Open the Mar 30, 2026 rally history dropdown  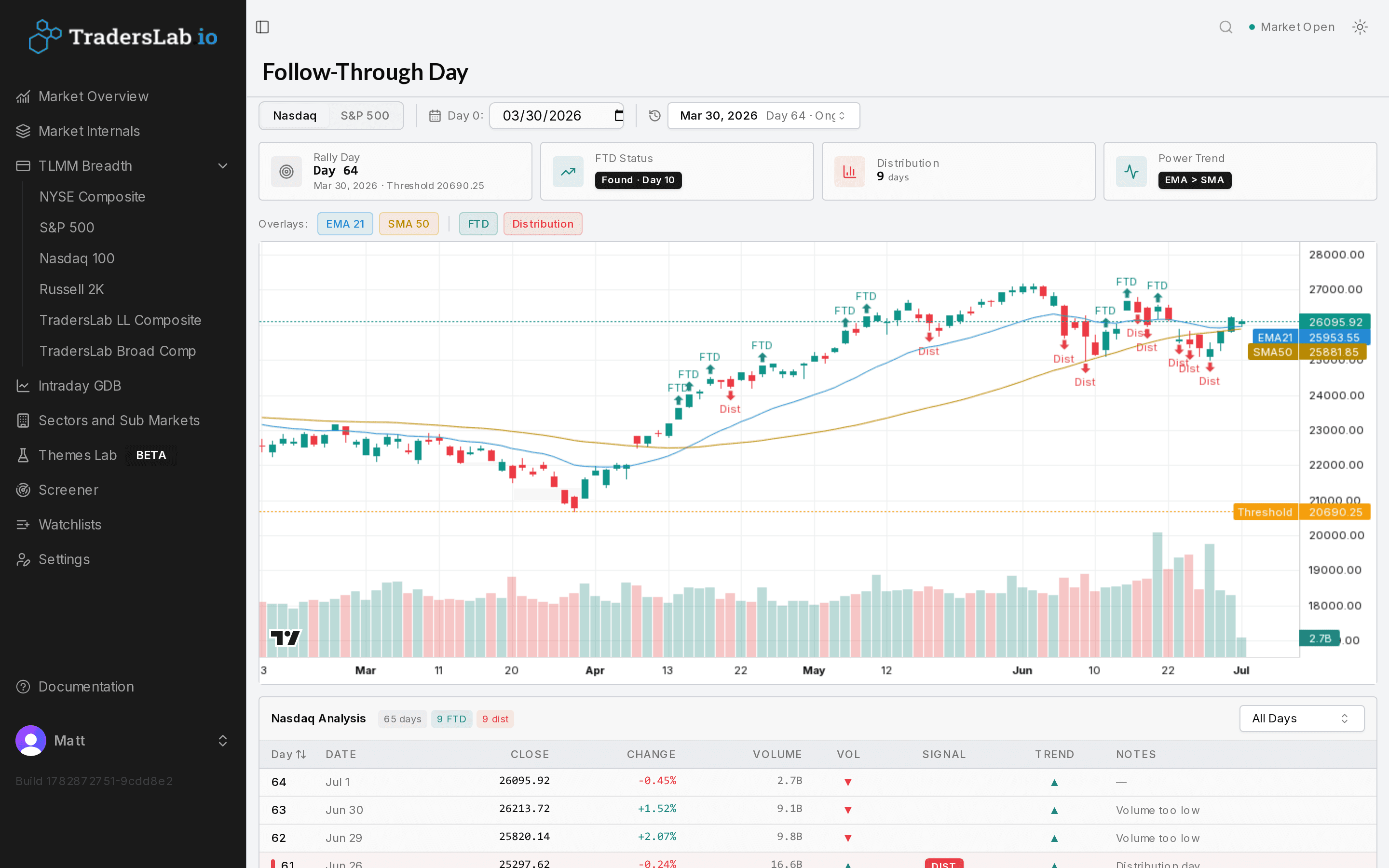pyautogui.click(x=763, y=116)
